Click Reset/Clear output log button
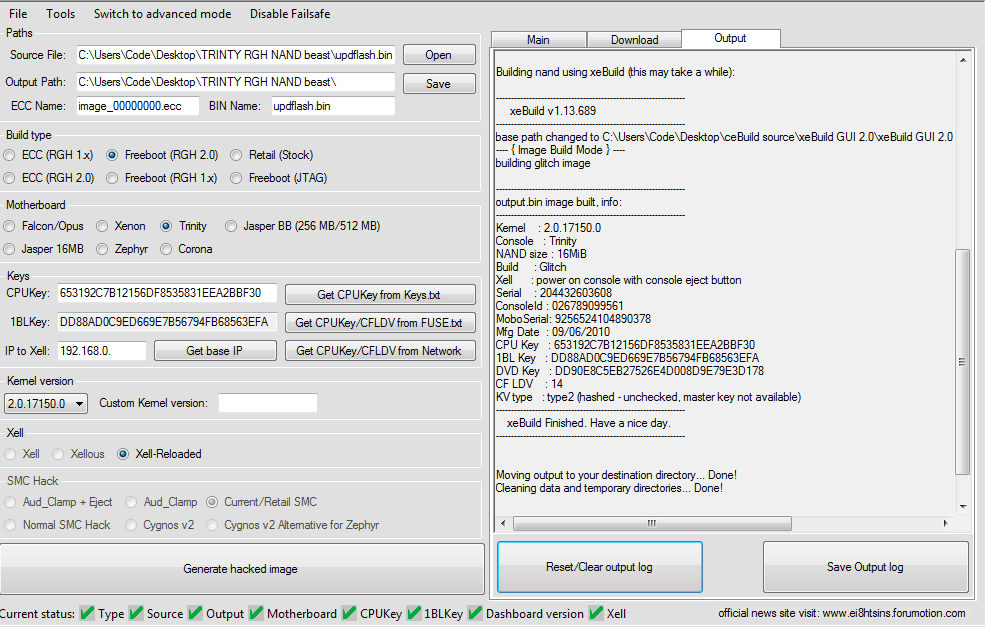The image size is (985, 627). click(x=599, y=567)
